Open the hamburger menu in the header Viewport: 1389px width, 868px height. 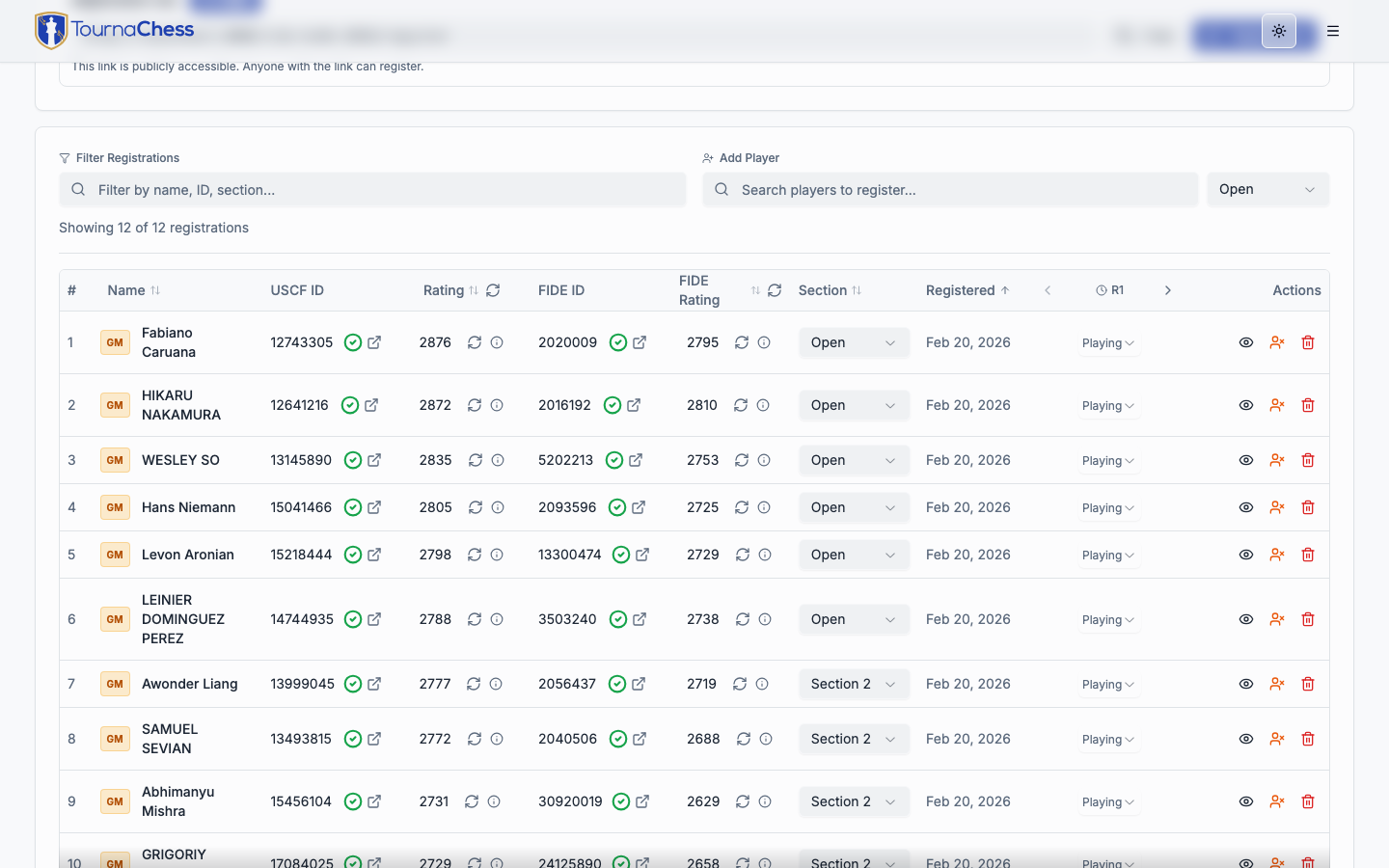[1333, 31]
